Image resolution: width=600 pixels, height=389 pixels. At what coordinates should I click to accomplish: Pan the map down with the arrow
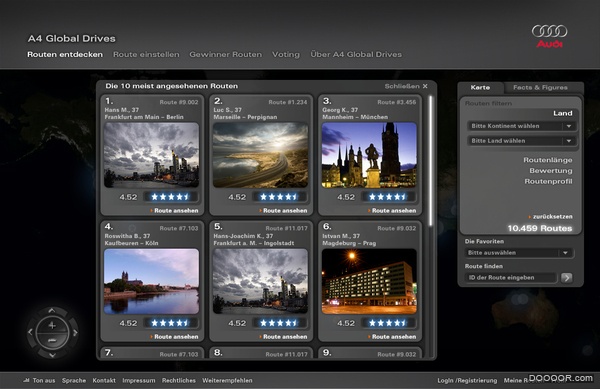(x=52, y=355)
